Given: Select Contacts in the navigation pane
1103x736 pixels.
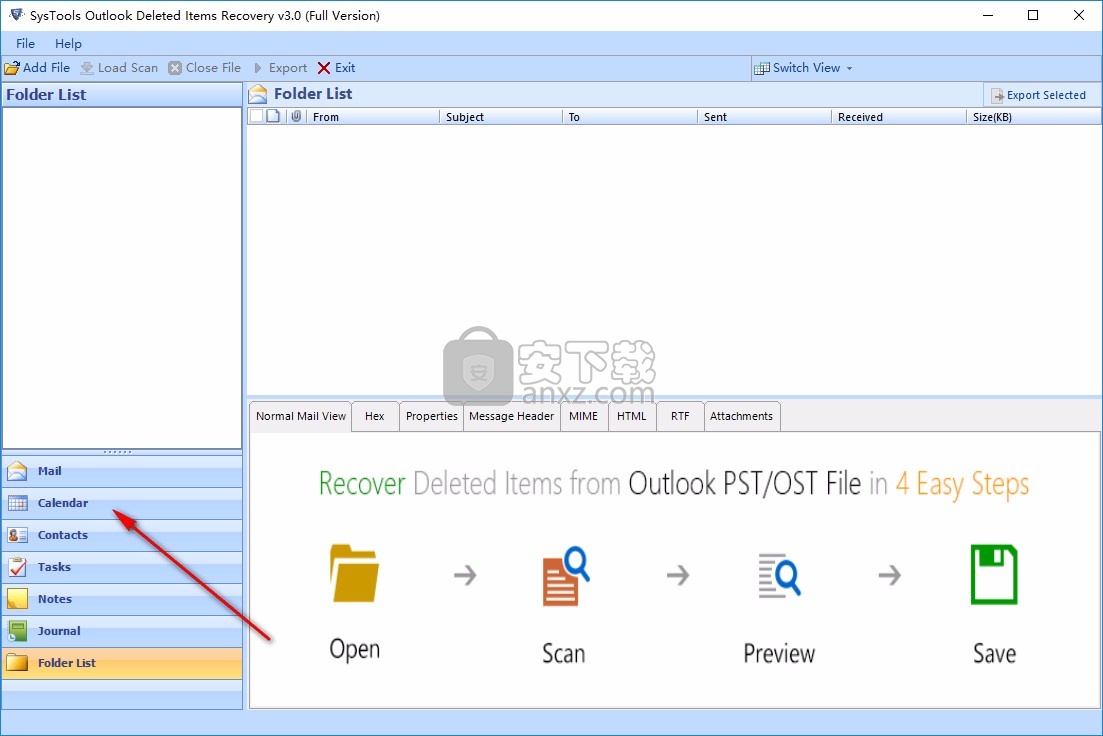Looking at the screenshot, I should pyautogui.click(x=122, y=535).
